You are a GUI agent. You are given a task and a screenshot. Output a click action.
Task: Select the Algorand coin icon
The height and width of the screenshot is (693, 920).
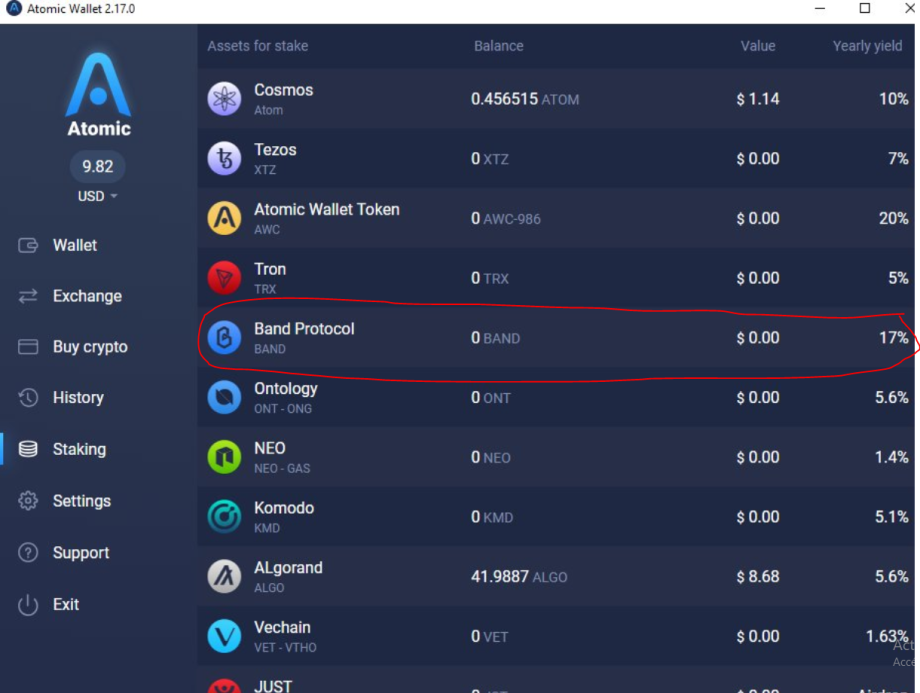click(224, 576)
